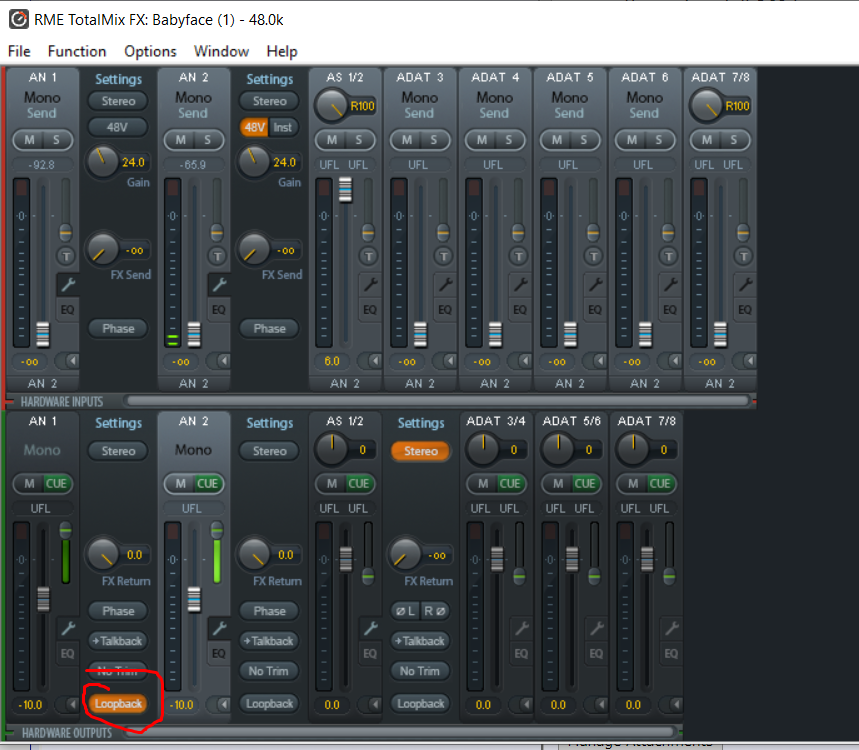859x750 pixels.
Task: Open EQ on AN 1 output channel
Action: tap(67, 654)
